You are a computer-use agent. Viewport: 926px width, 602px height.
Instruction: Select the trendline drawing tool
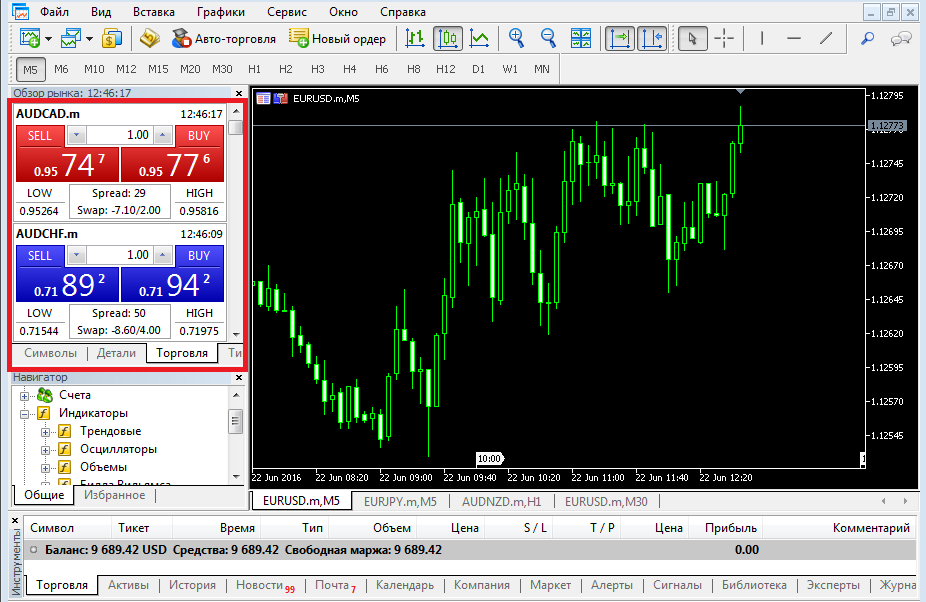826,39
